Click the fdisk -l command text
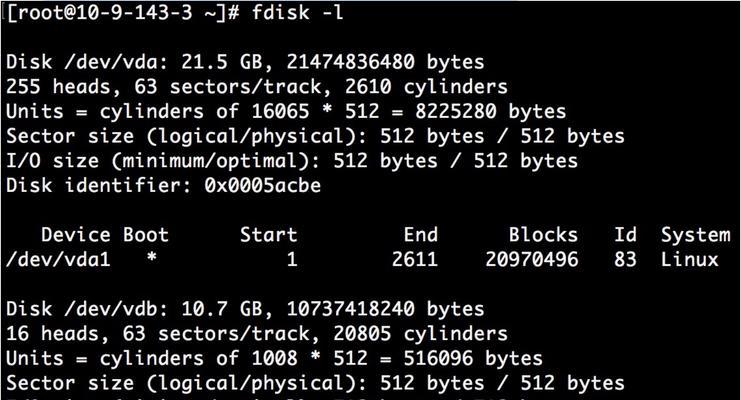Image resolution: width=741 pixels, height=400 pixels. pyautogui.click(x=297, y=12)
